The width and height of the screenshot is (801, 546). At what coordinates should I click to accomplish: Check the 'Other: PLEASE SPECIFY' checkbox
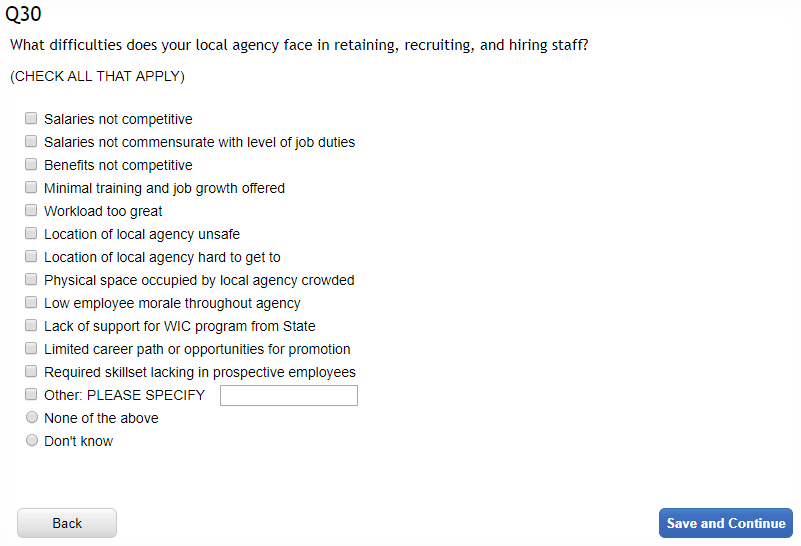31,394
